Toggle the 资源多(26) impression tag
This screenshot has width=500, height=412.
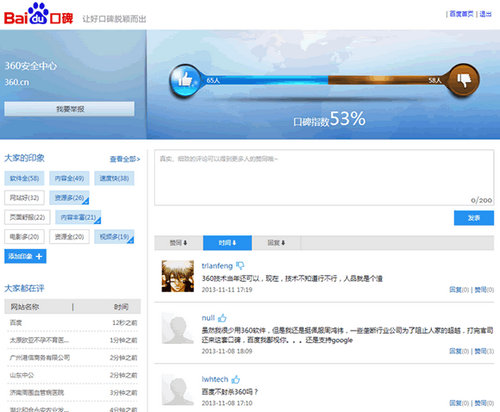tap(69, 198)
